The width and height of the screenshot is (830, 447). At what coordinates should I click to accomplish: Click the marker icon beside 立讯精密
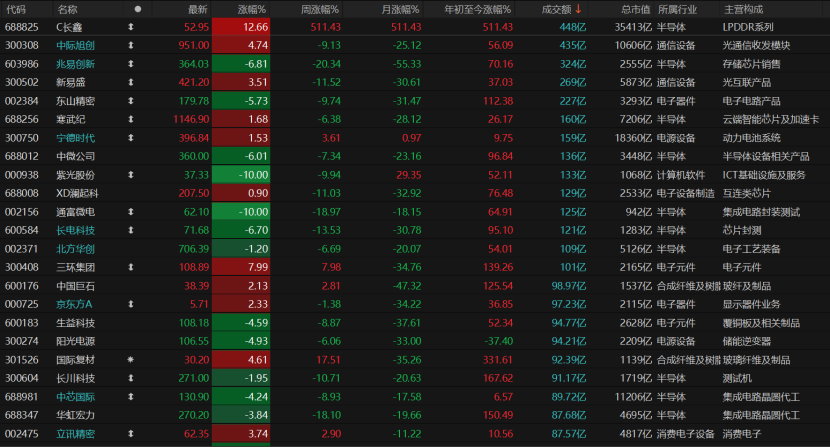pyautogui.click(x=131, y=434)
